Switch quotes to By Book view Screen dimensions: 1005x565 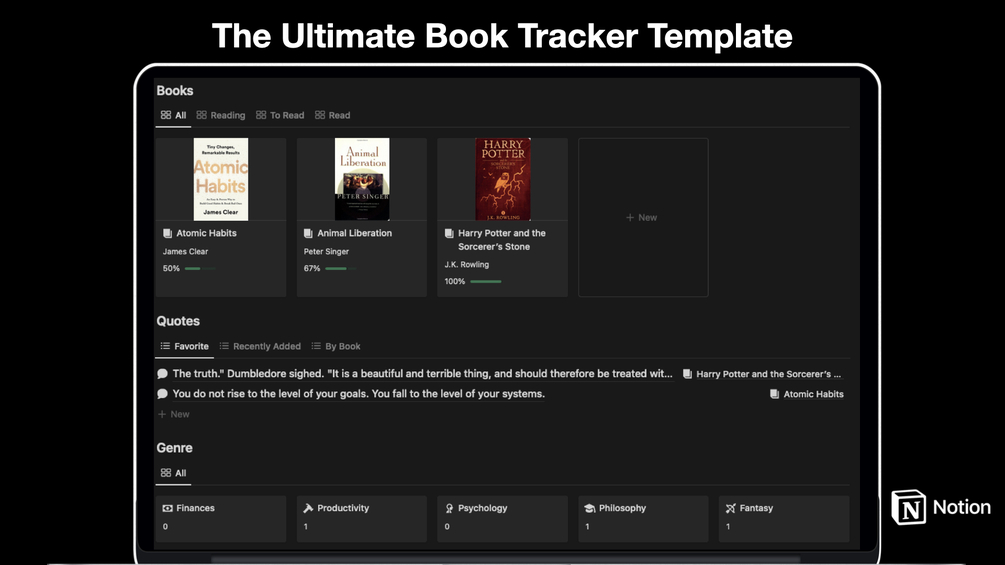pyautogui.click(x=336, y=346)
